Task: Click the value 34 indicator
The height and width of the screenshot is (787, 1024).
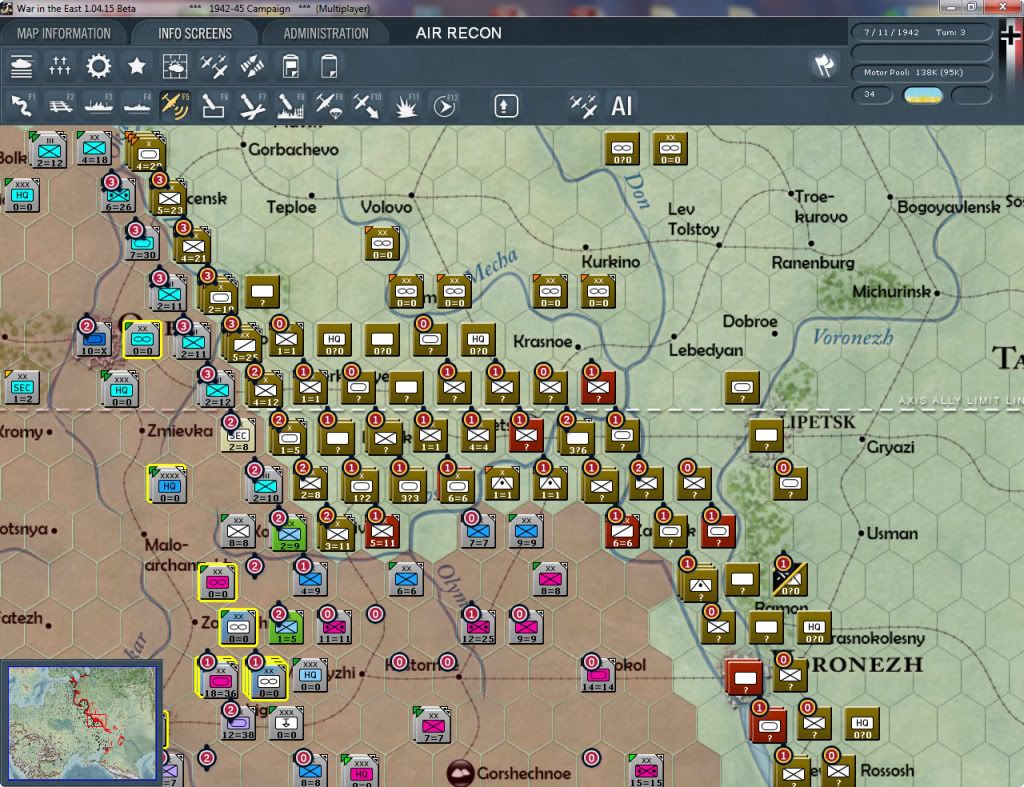Action: [871, 95]
